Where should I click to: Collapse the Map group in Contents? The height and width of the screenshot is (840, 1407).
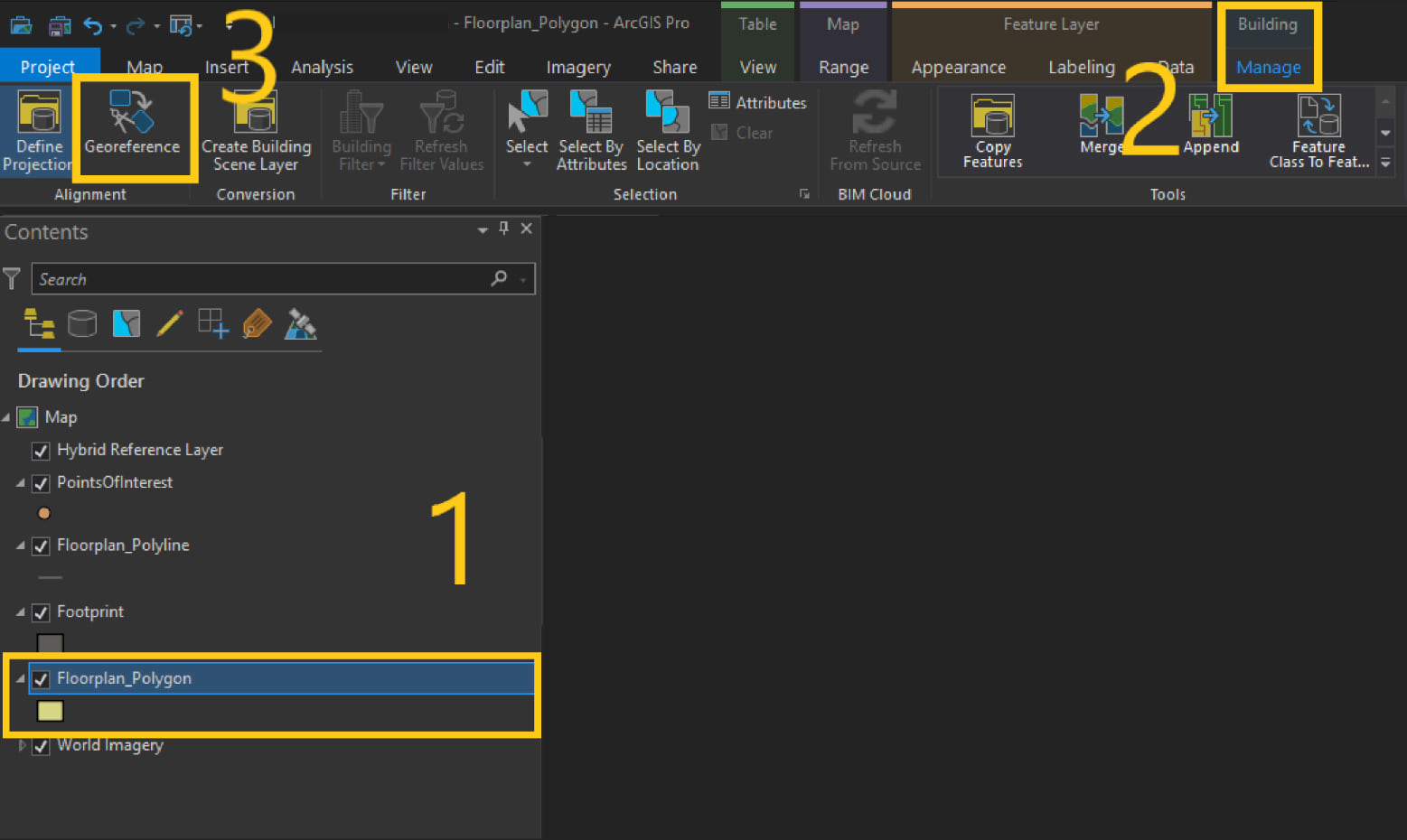point(6,417)
